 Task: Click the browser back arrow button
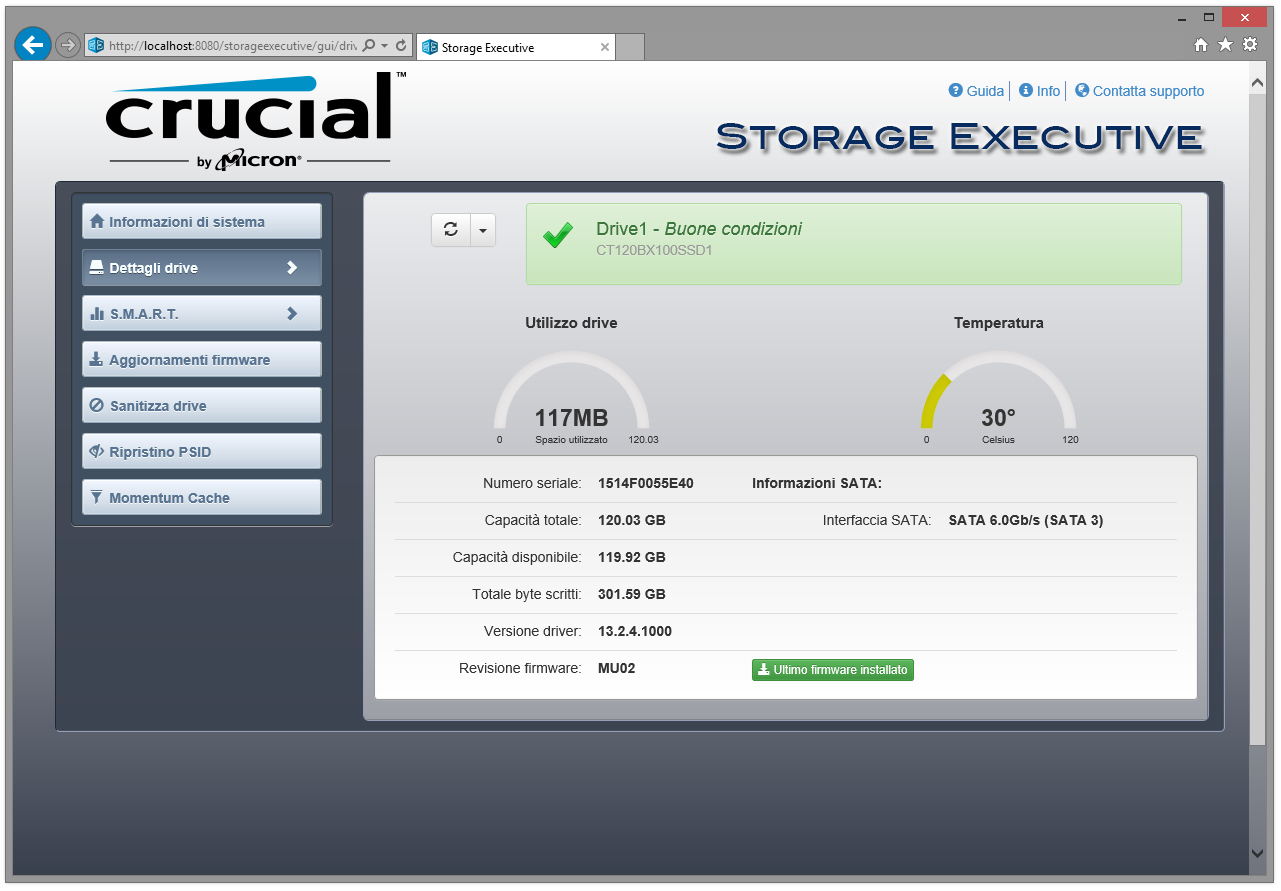(33, 45)
